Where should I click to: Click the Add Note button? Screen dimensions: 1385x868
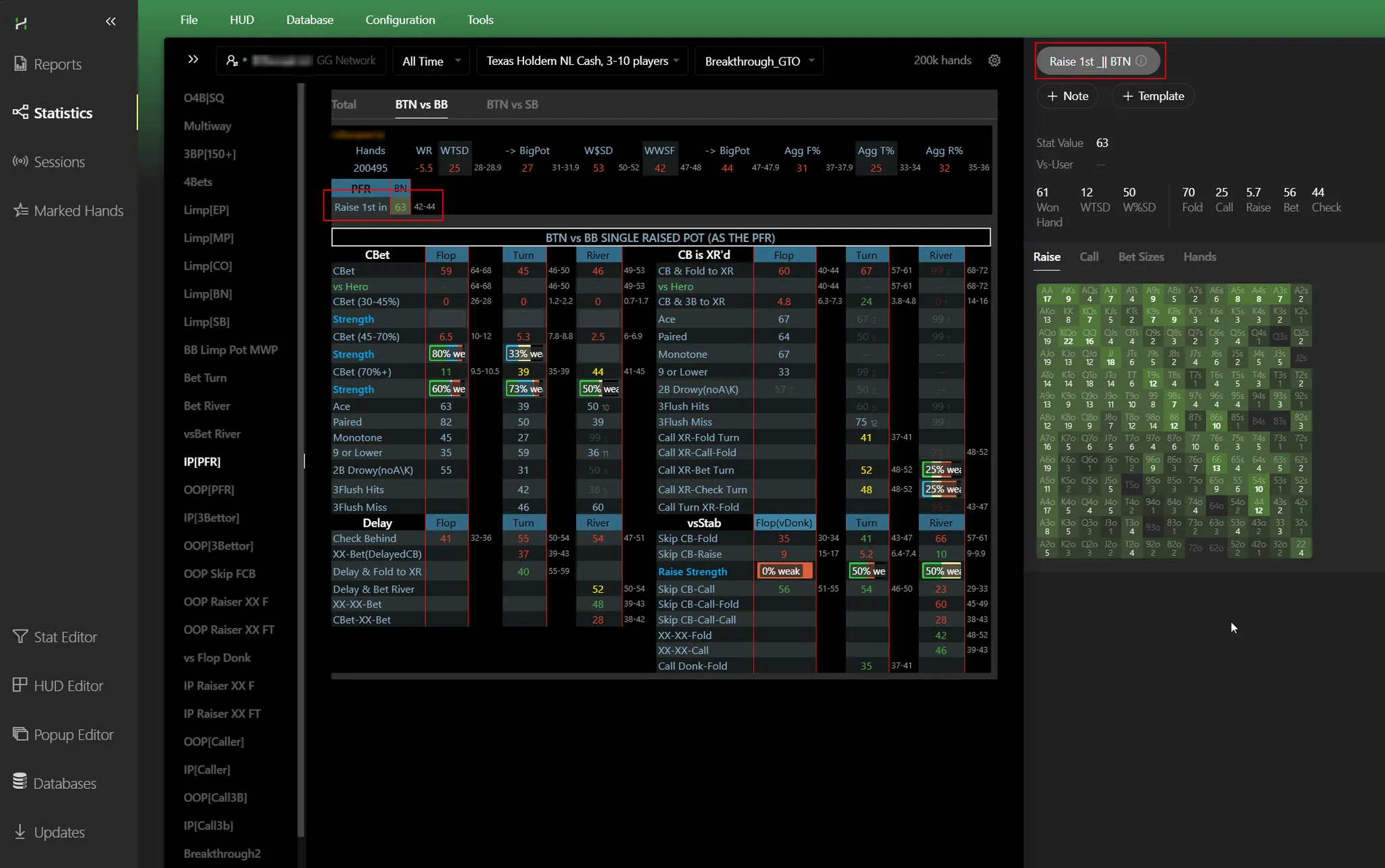1067,96
